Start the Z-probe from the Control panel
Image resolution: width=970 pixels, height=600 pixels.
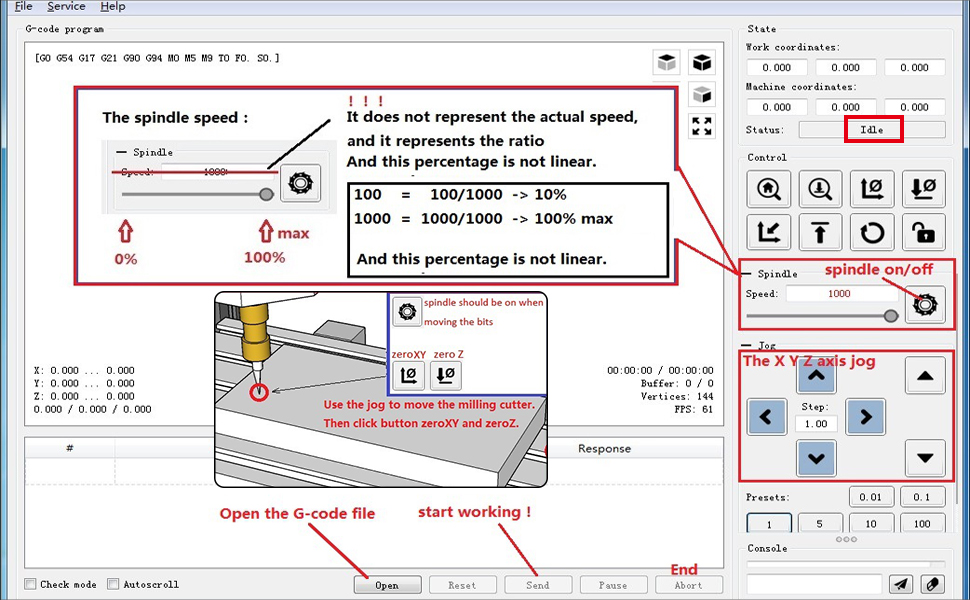tap(820, 189)
